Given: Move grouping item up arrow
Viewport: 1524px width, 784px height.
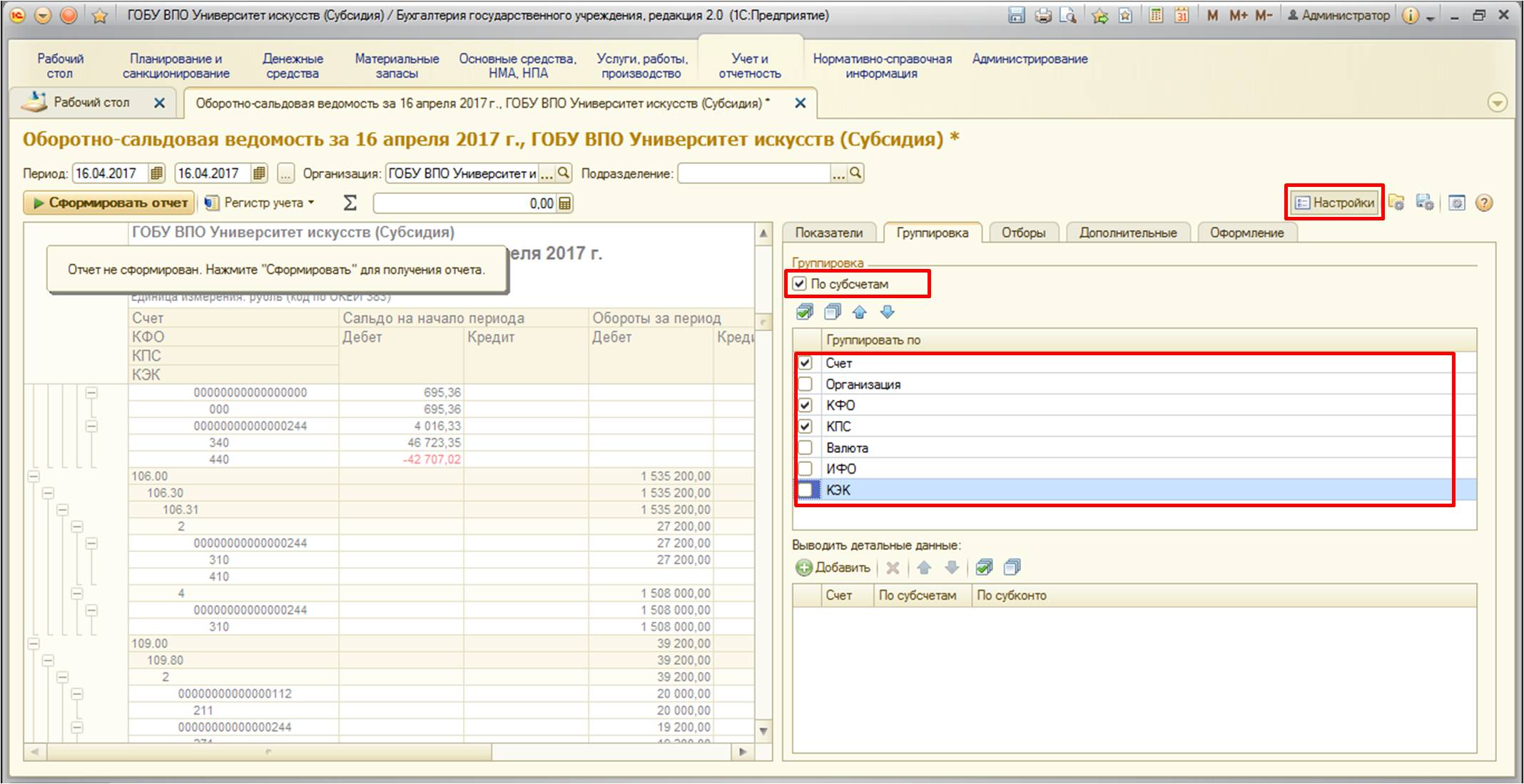Looking at the screenshot, I should (860, 312).
